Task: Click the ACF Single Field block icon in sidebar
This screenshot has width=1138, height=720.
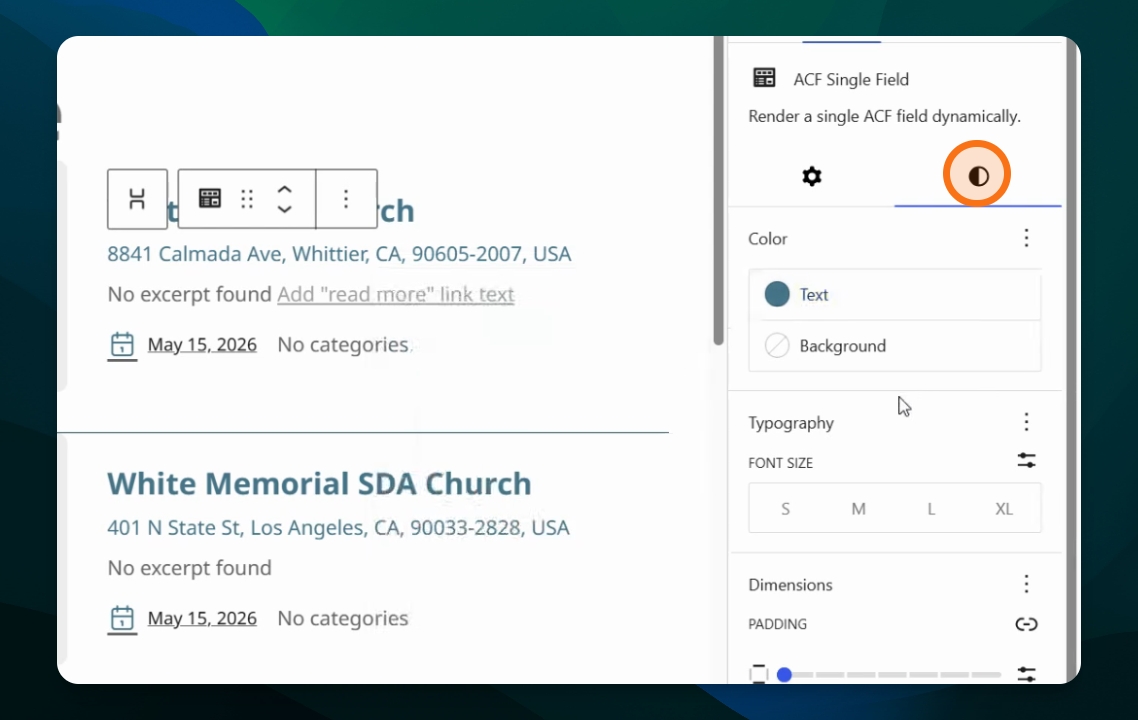Action: point(764,78)
